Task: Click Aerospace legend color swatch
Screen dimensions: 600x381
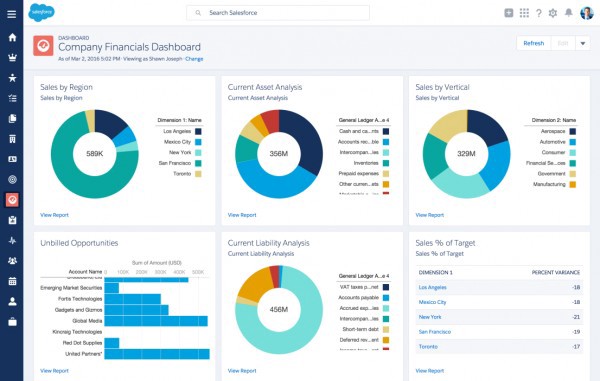Action: pos(572,131)
